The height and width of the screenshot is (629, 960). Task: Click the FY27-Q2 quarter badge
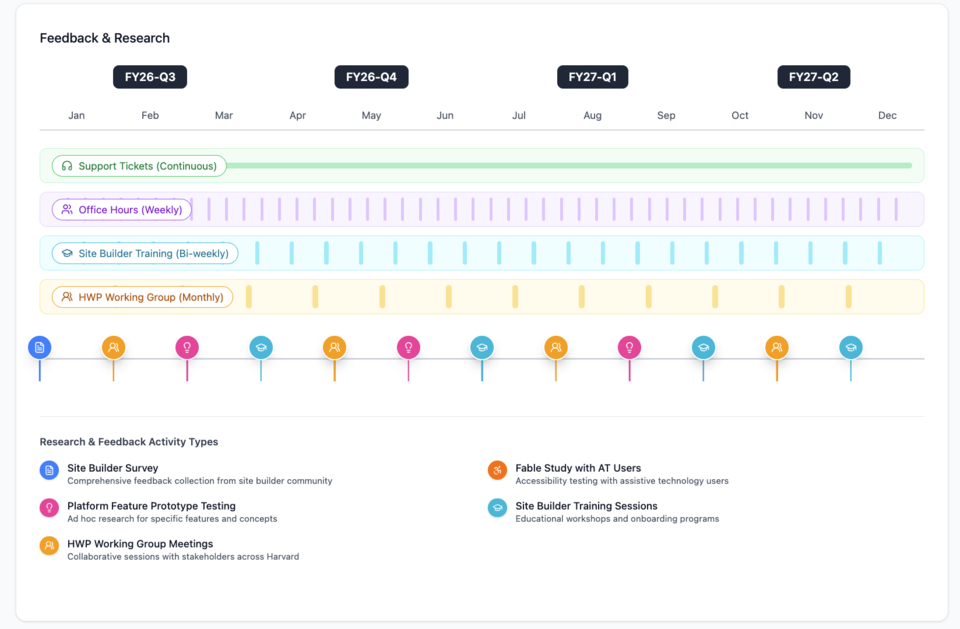tap(814, 77)
